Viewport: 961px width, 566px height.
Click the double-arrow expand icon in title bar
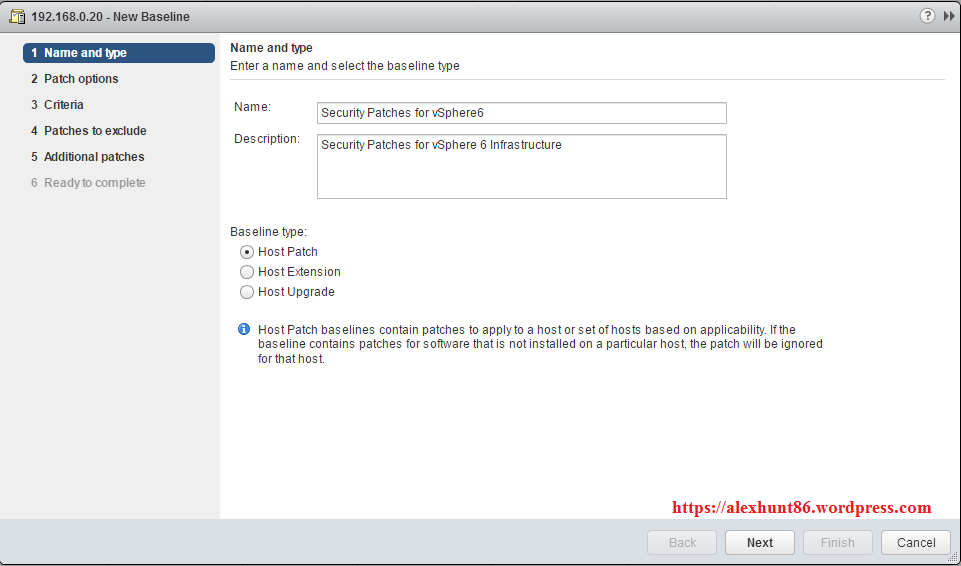pos(949,17)
